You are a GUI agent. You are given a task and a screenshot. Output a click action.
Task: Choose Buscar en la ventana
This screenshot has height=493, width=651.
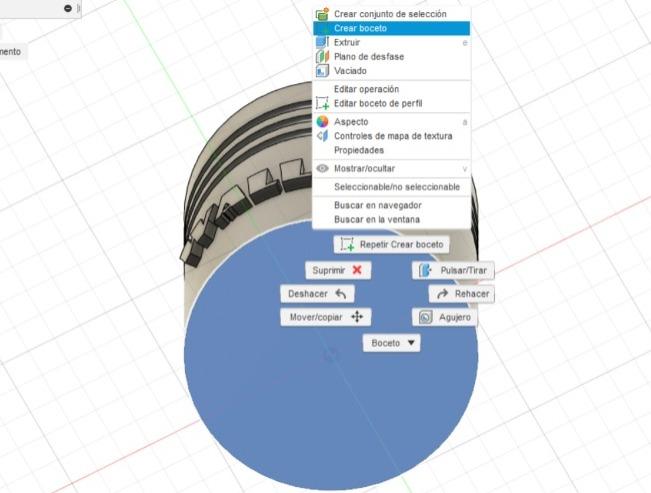392,219
